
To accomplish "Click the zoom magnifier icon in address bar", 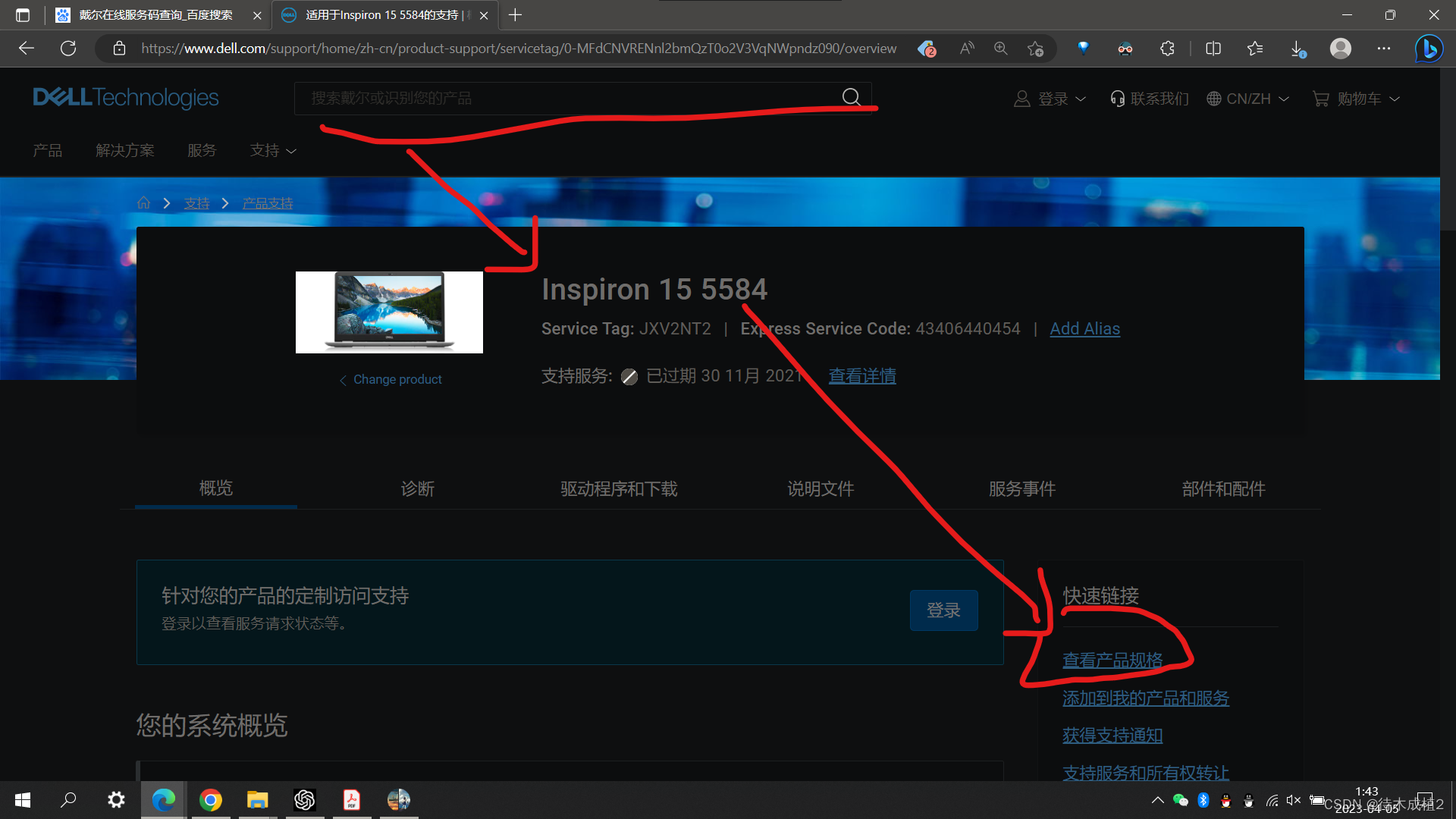I will click(x=1001, y=49).
